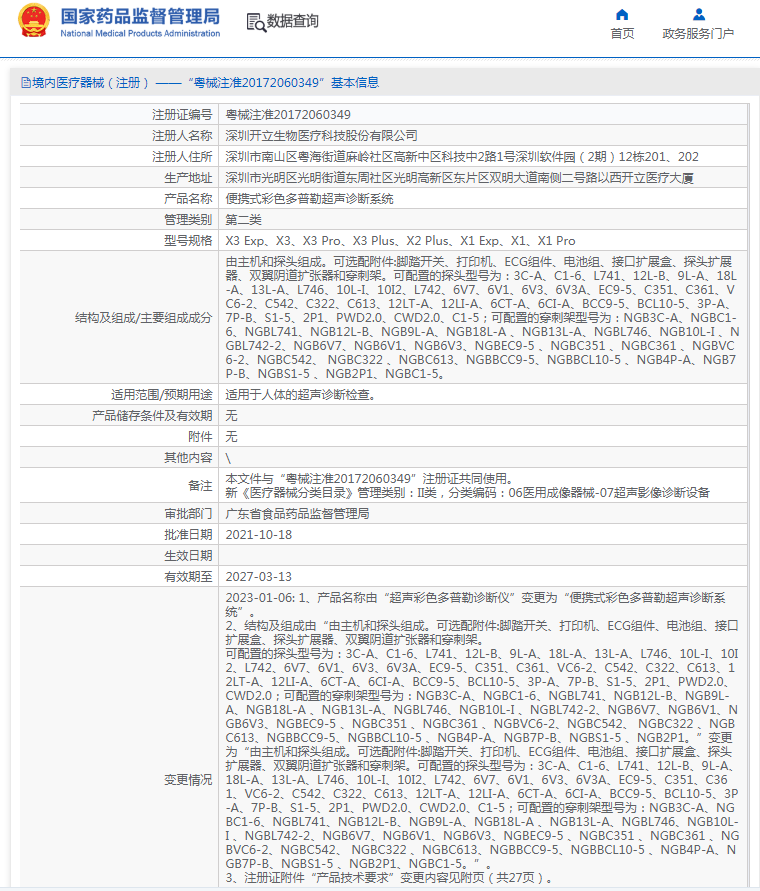The image size is (760, 891).
Task: Click the 注册证编号 label
Action: coord(182,115)
